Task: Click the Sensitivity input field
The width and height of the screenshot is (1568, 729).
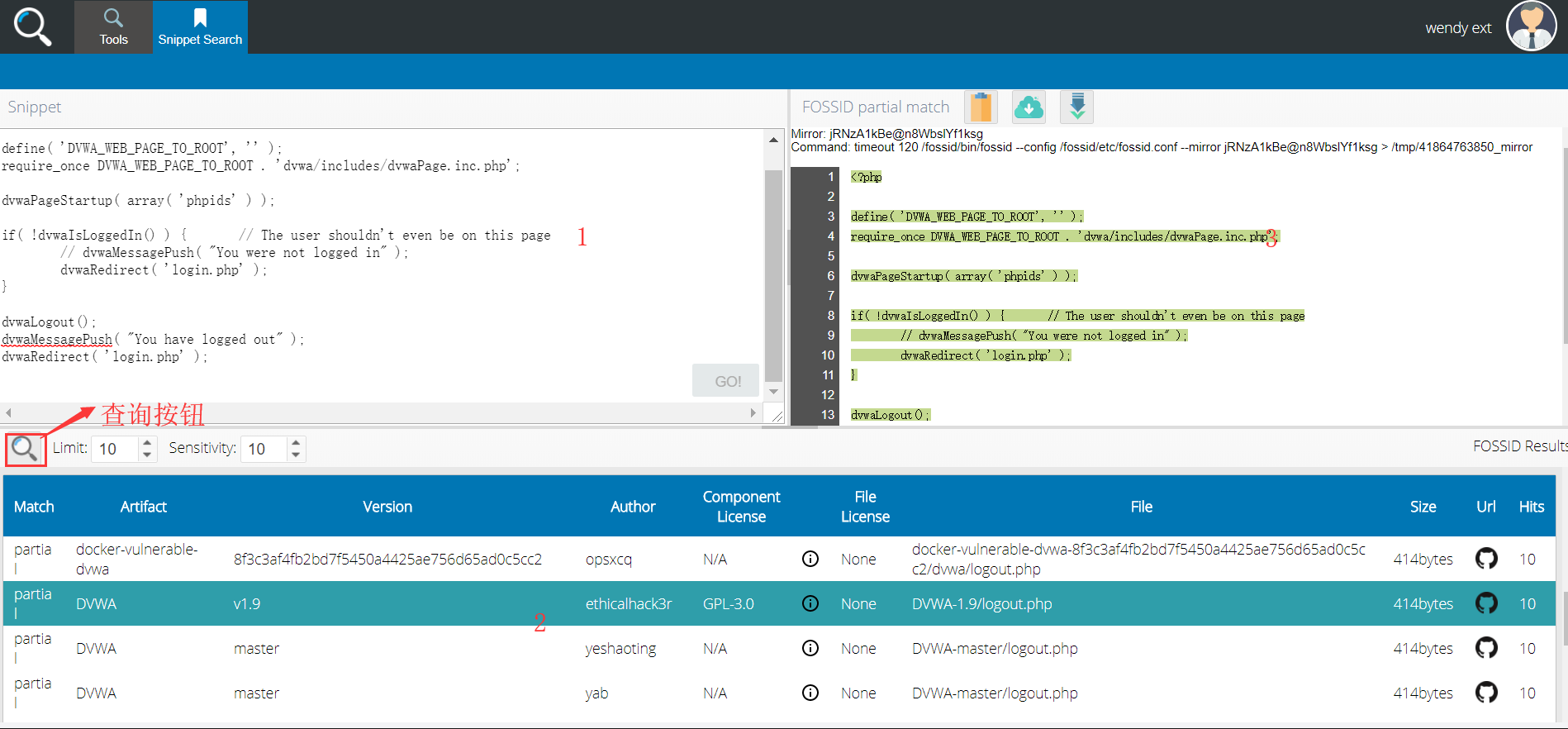Action: pyautogui.click(x=264, y=449)
